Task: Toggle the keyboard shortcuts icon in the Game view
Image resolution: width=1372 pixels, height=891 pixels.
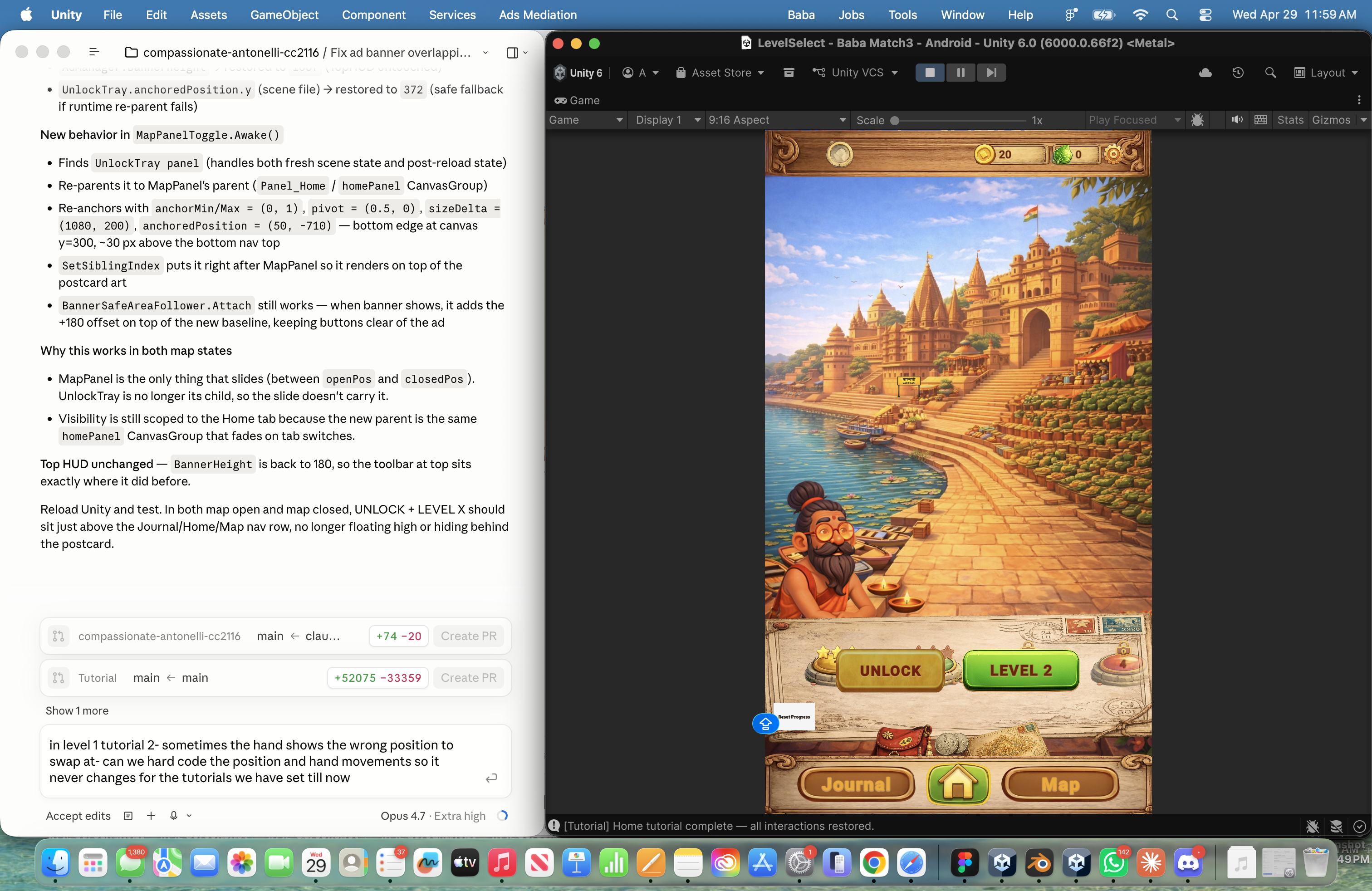Action: click(x=1261, y=120)
